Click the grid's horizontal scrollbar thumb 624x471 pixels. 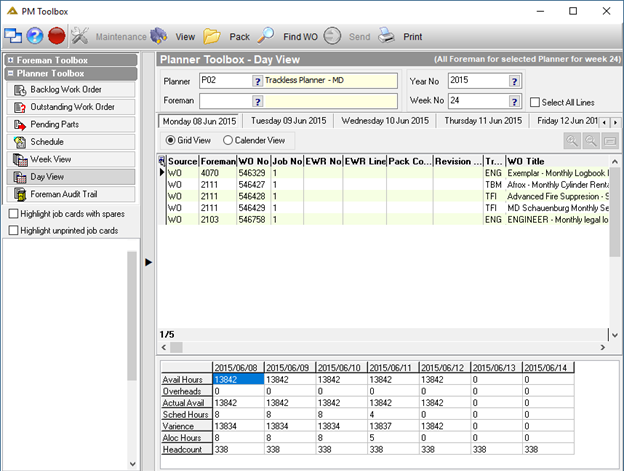click(176, 347)
